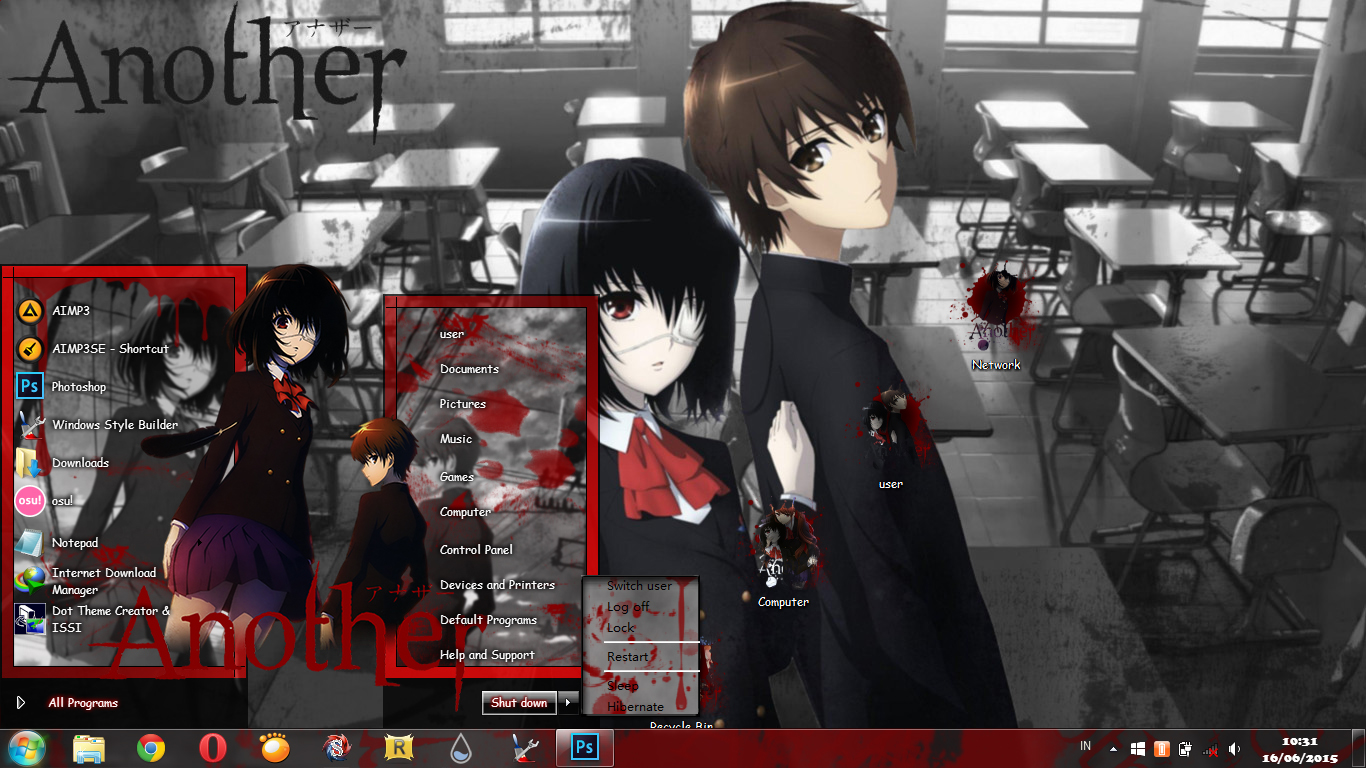Viewport: 1366px width, 768px height.
Task: Open File Explorer from the taskbar
Action: (x=89, y=748)
